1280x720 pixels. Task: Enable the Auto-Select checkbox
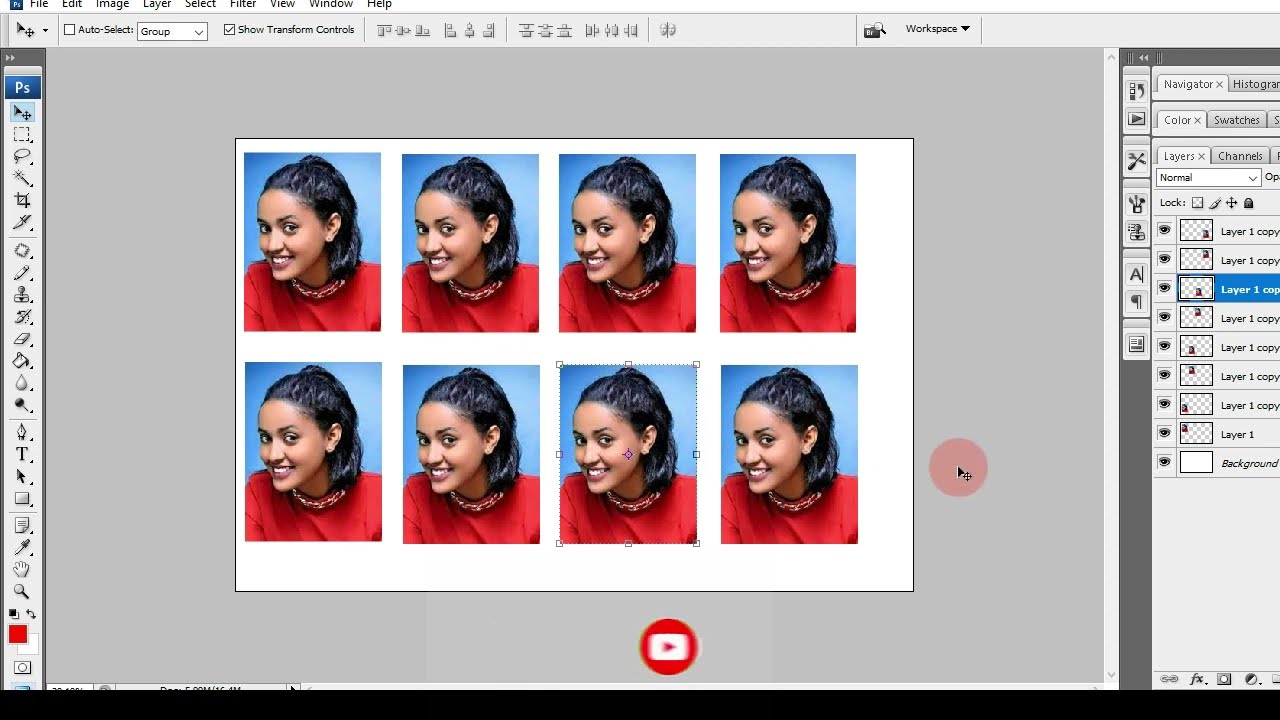[70, 30]
